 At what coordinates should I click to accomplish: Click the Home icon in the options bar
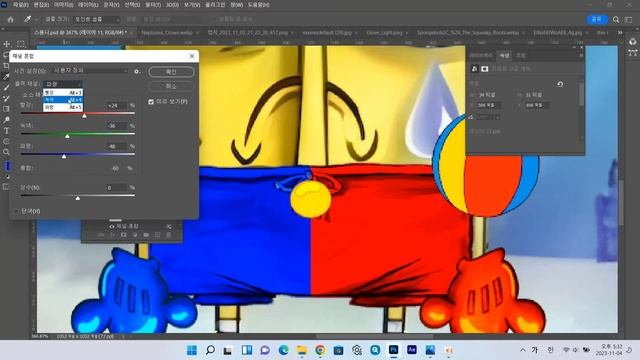[x=11, y=19]
